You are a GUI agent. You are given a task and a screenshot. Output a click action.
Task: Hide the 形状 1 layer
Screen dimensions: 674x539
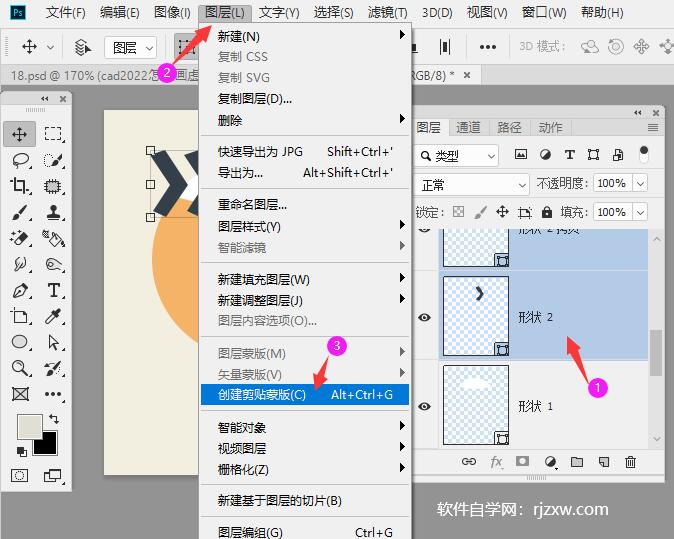pos(424,407)
